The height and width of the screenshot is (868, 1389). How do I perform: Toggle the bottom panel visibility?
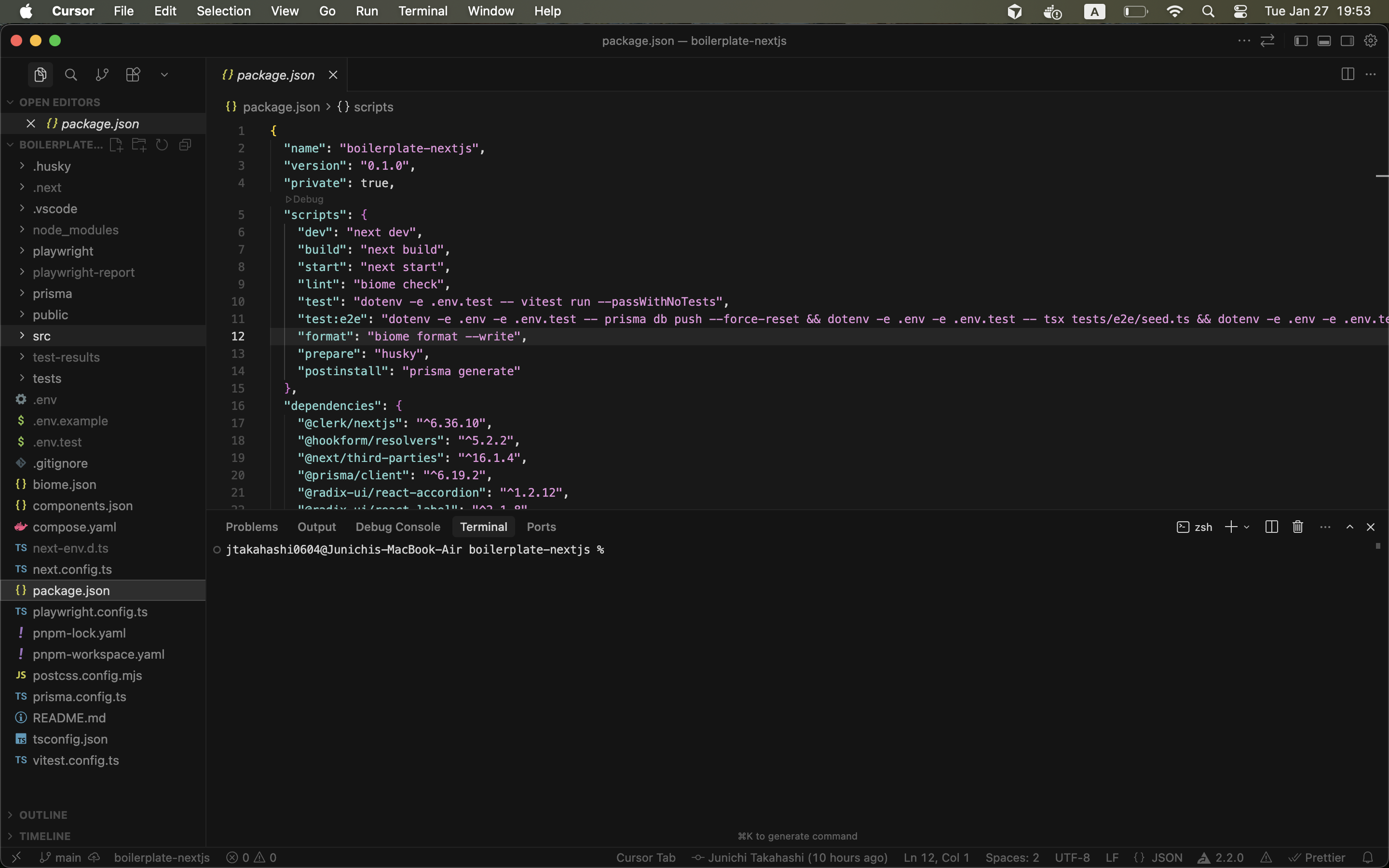(1324, 41)
